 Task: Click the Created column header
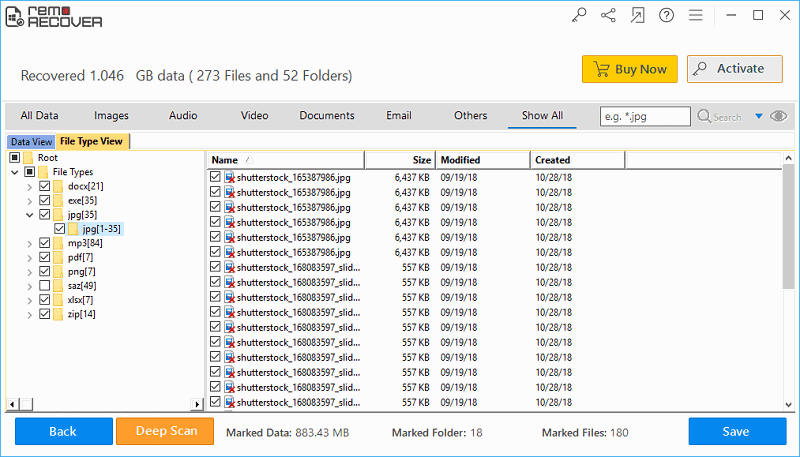tap(578, 160)
